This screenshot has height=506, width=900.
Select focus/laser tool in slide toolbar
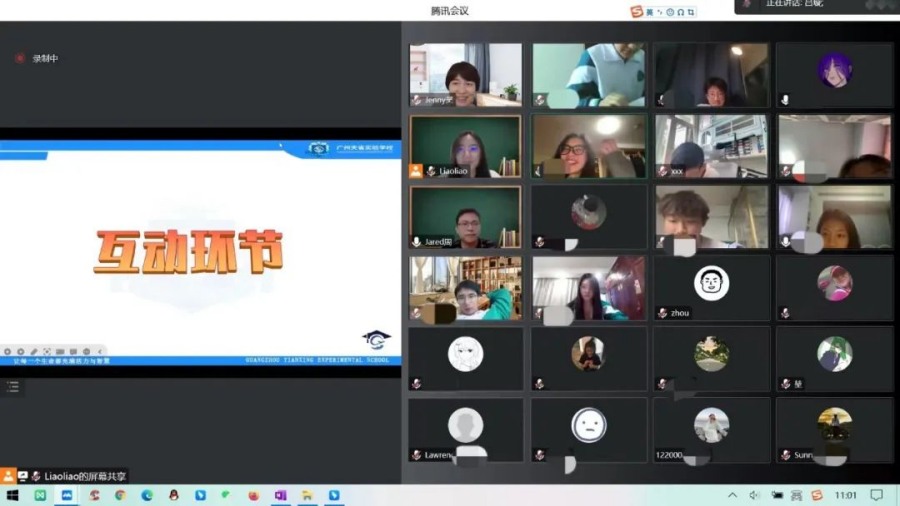point(47,351)
